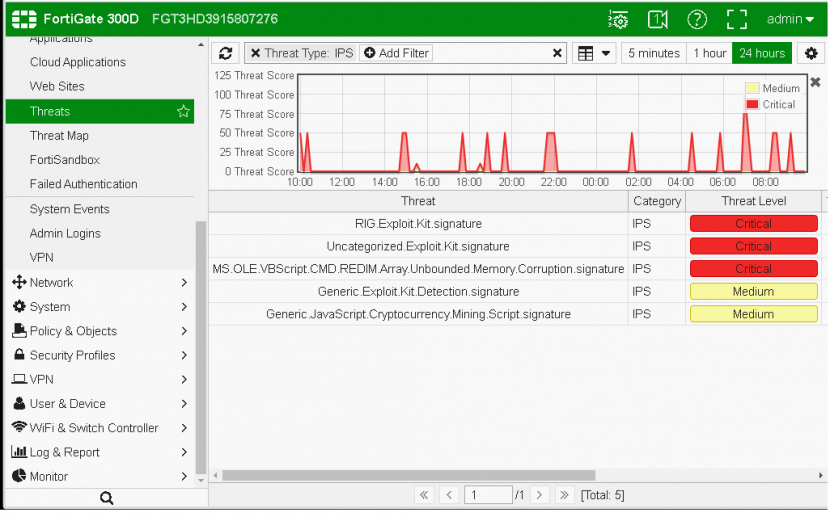Open the table view dropdown
The height and width of the screenshot is (517, 830).
pyautogui.click(x=594, y=53)
